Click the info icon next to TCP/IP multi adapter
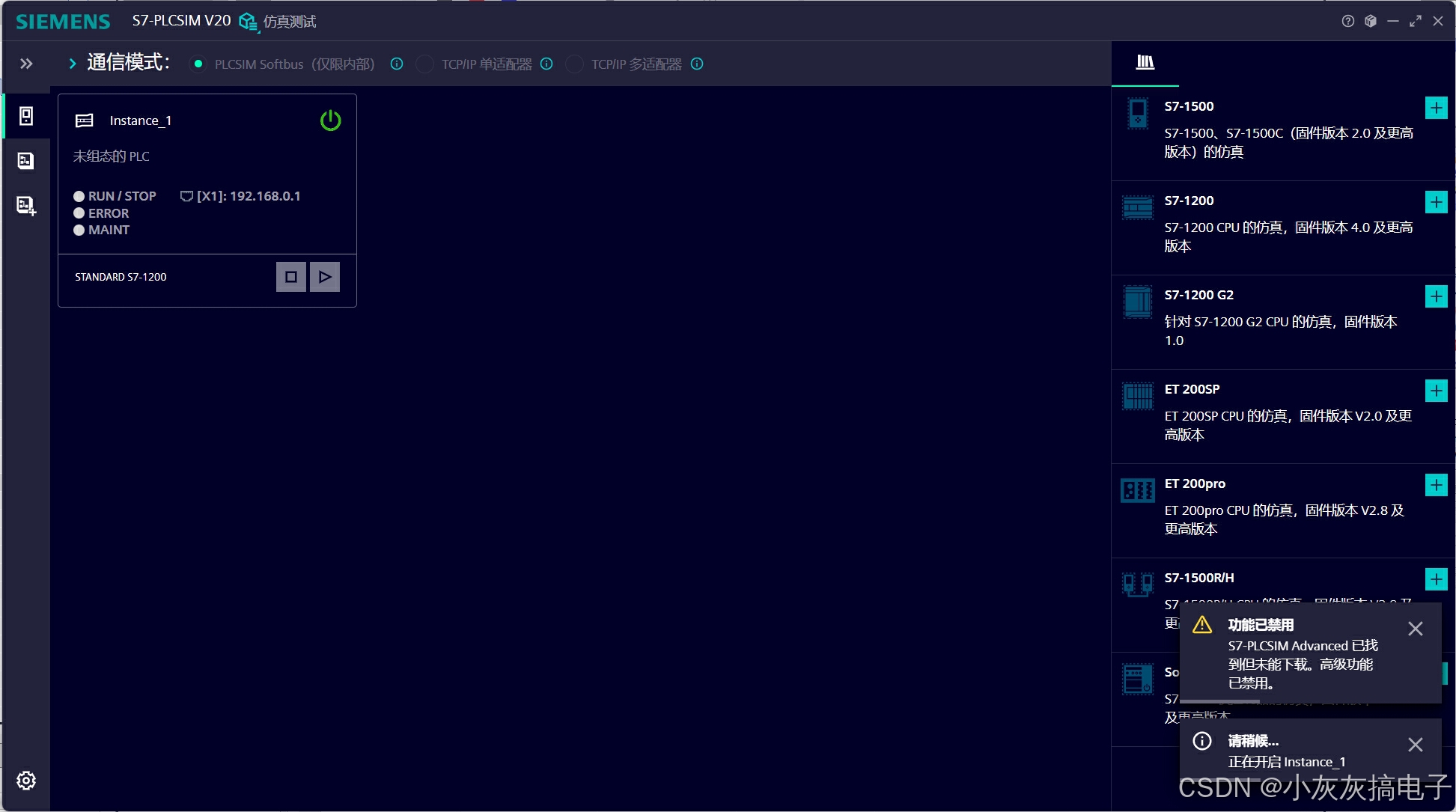The width and height of the screenshot is (1456, 812). [697, 64]
